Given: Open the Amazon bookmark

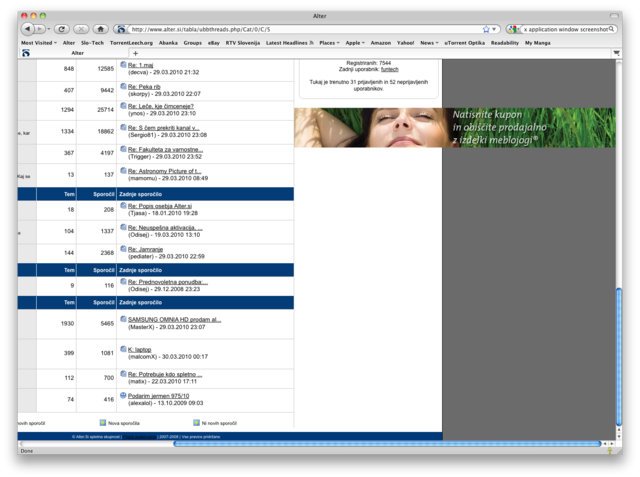Looking at the screenshot, I should pos(380,43).
